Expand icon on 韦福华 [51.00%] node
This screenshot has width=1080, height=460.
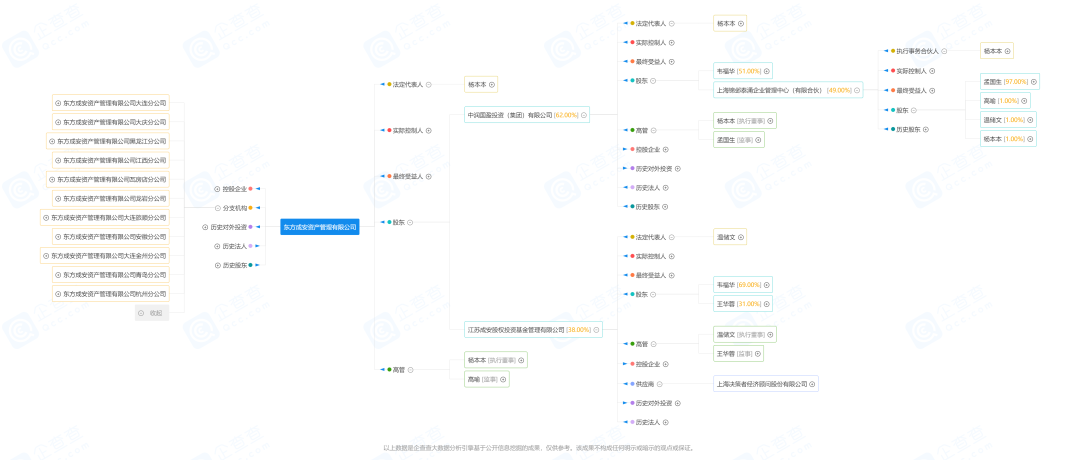[766, 71]
